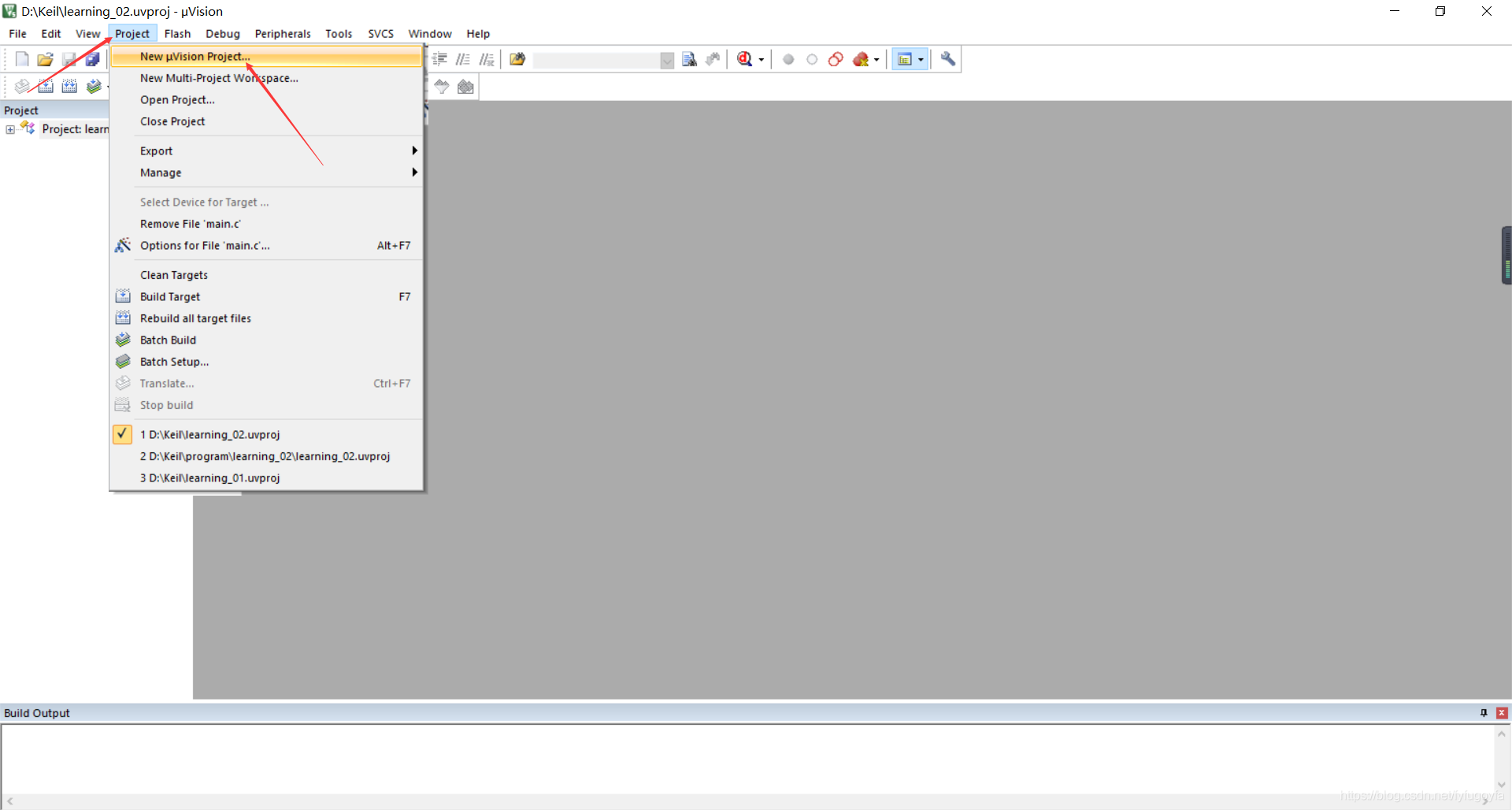
Task: Open the File menu
Action: [17, 34]
